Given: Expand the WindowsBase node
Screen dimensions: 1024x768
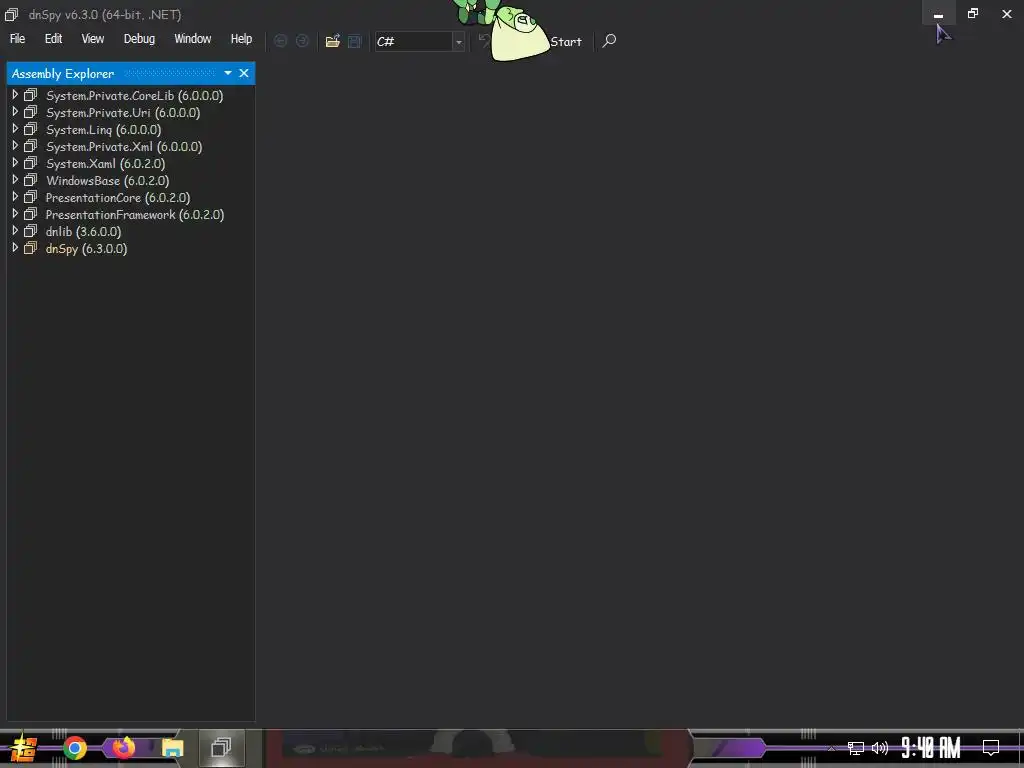Looking at the screenshot, I should 14,180.
